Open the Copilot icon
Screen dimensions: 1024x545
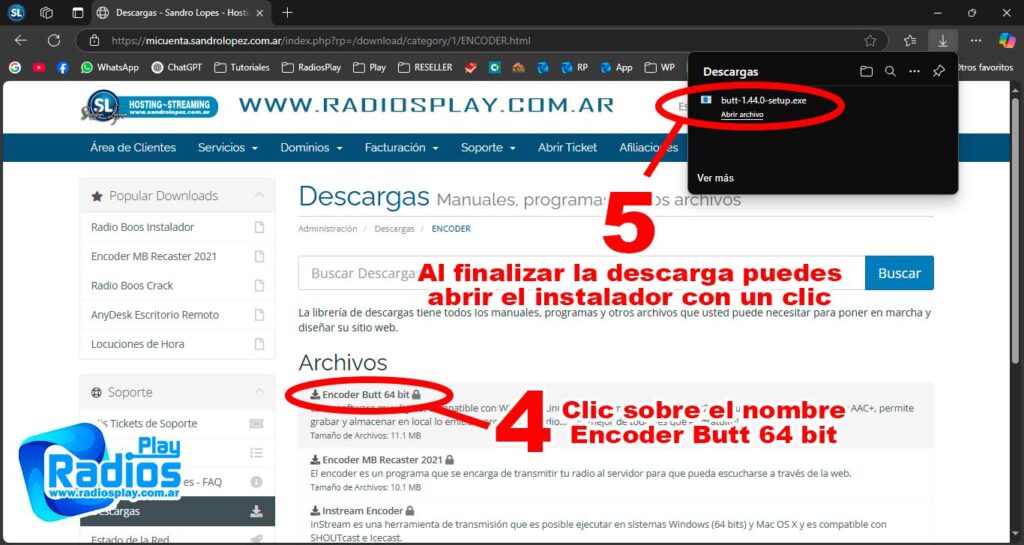pyautogui.click(x=1008, y=40)
